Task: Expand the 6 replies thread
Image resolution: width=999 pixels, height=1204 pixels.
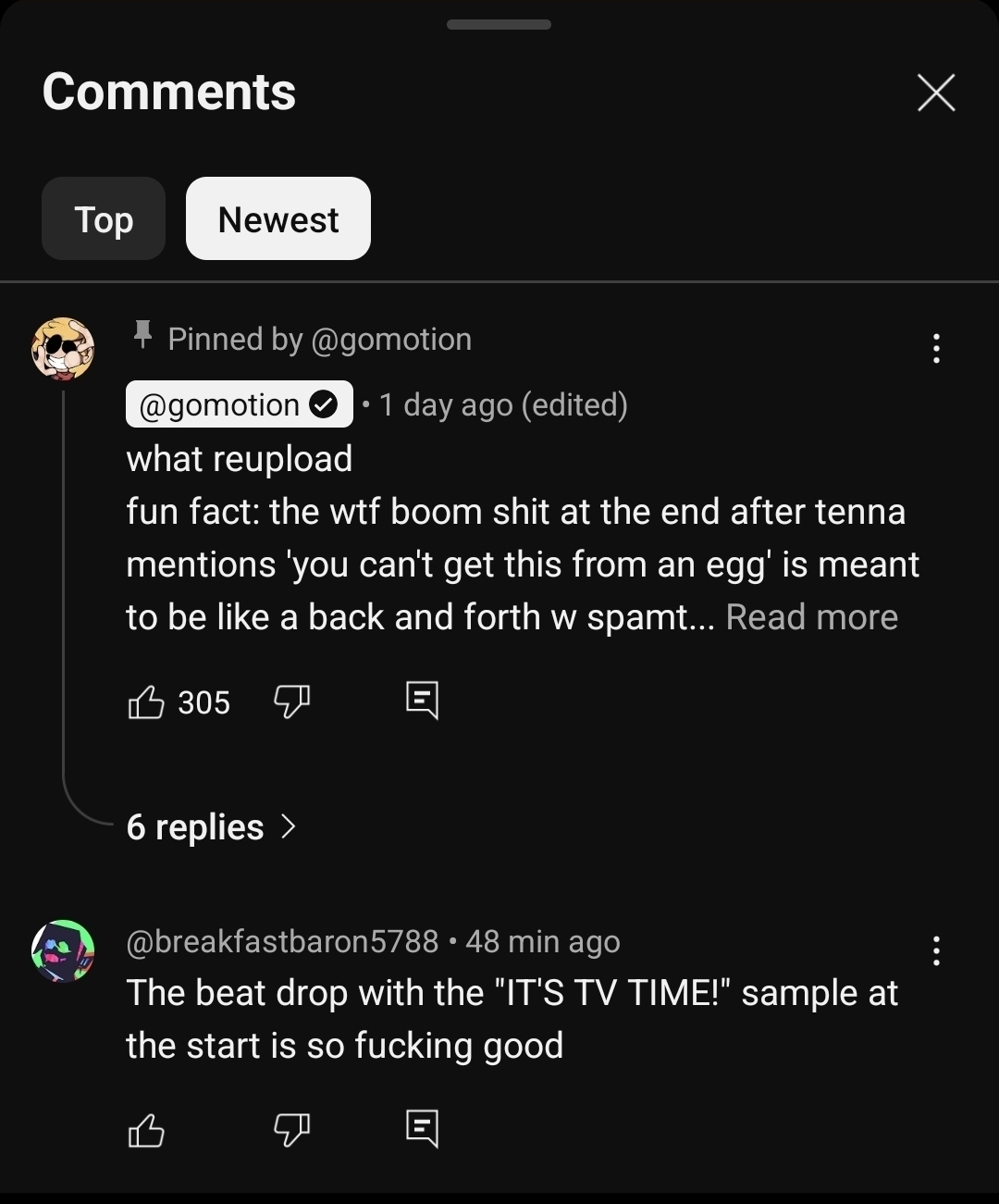Action: point(195,826)
